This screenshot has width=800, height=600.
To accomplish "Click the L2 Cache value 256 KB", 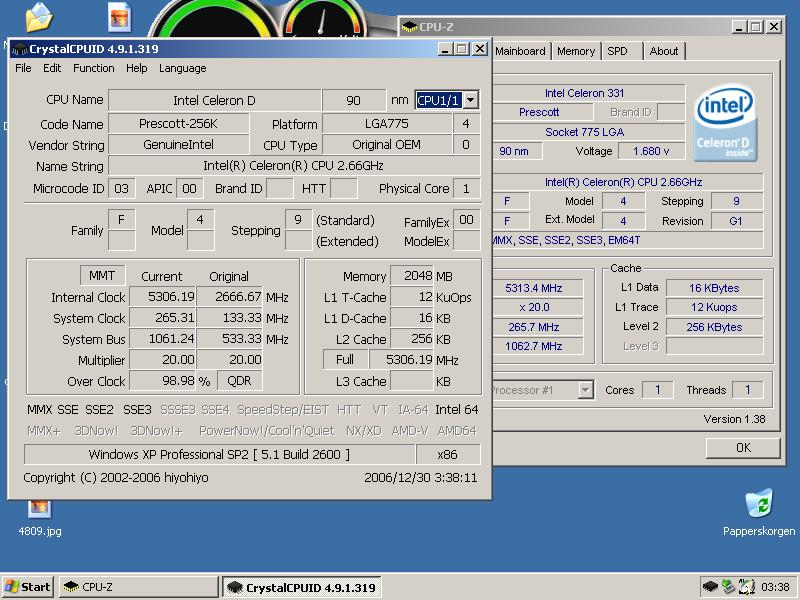I will pos(412,339).
